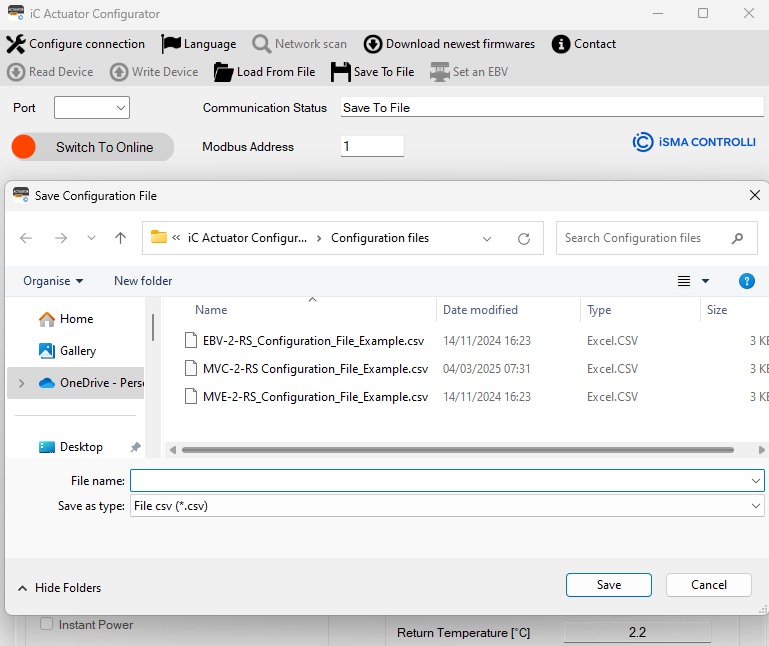769x646 pixels.
Task: Open the Port dropdown
Action: (92, 108)
